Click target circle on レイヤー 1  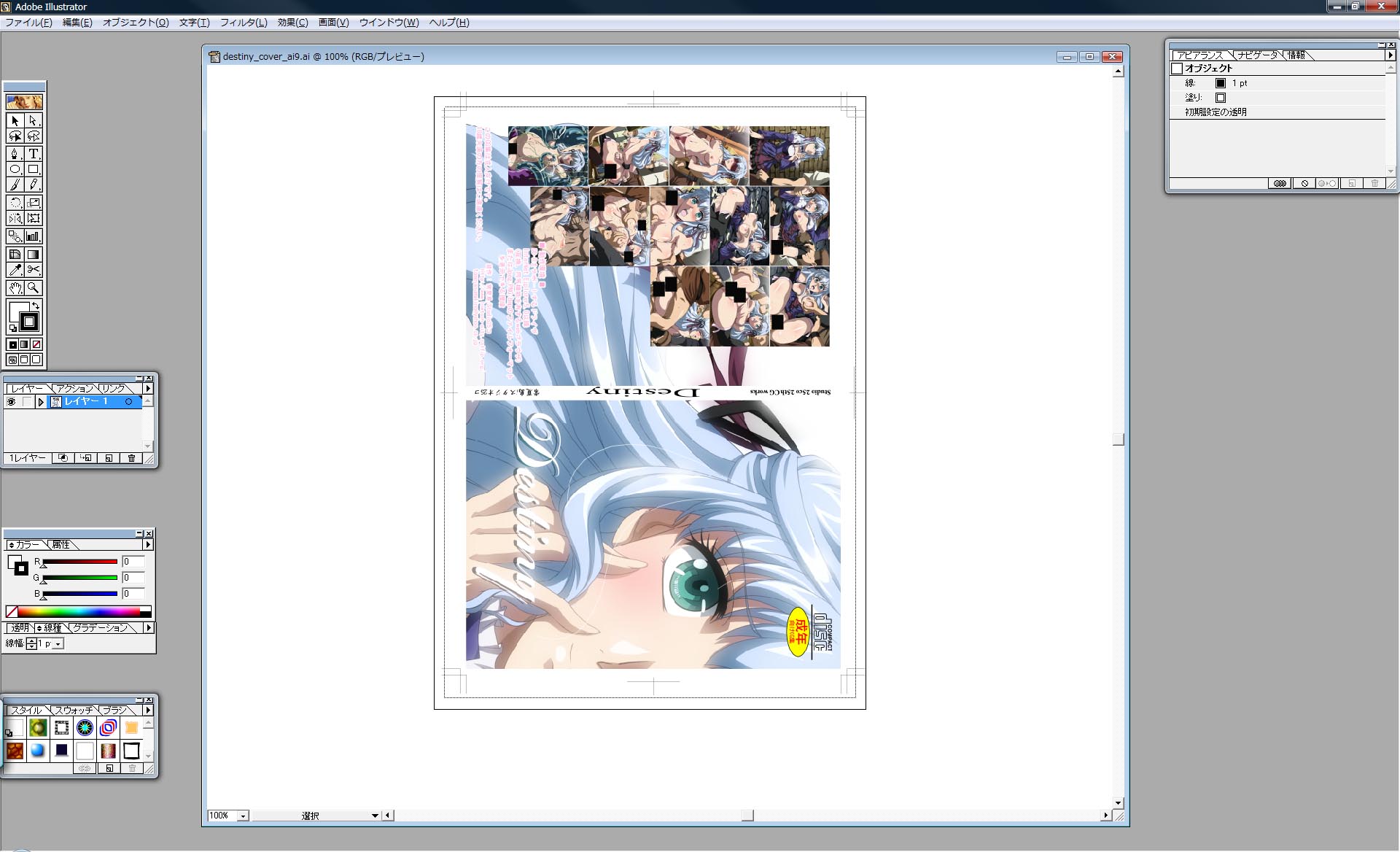point(129,402)
